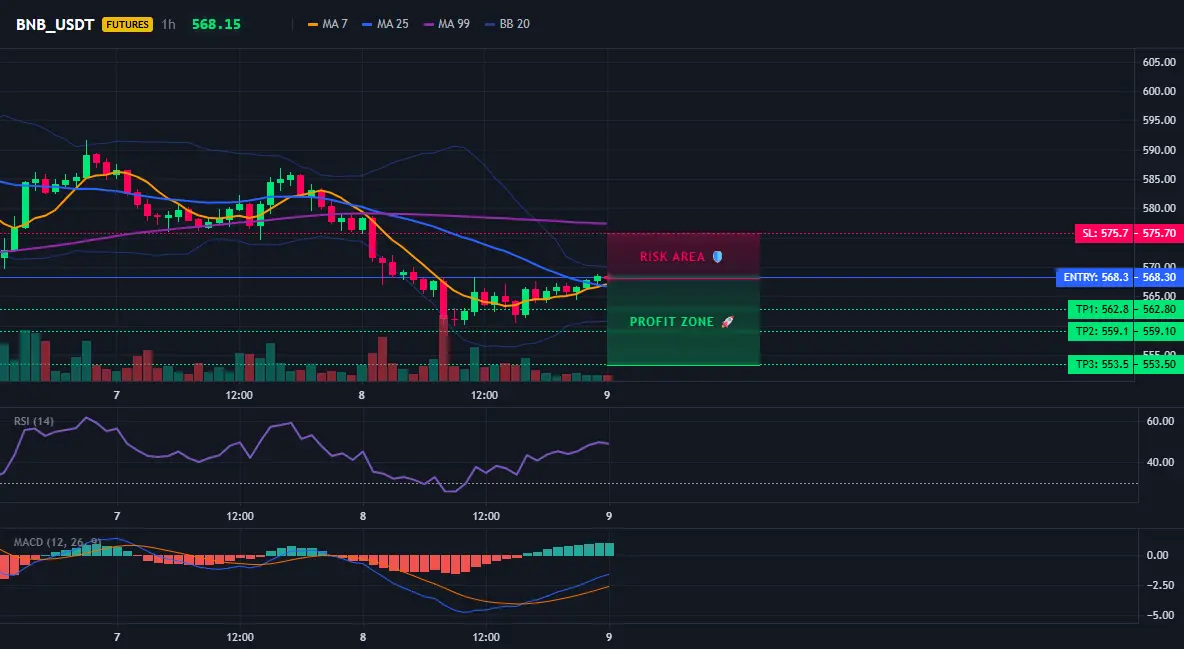Click the shield icon next to RISK AREA
The height and width of the screenshot is (649, 1184).
click(x=717, y=257)
